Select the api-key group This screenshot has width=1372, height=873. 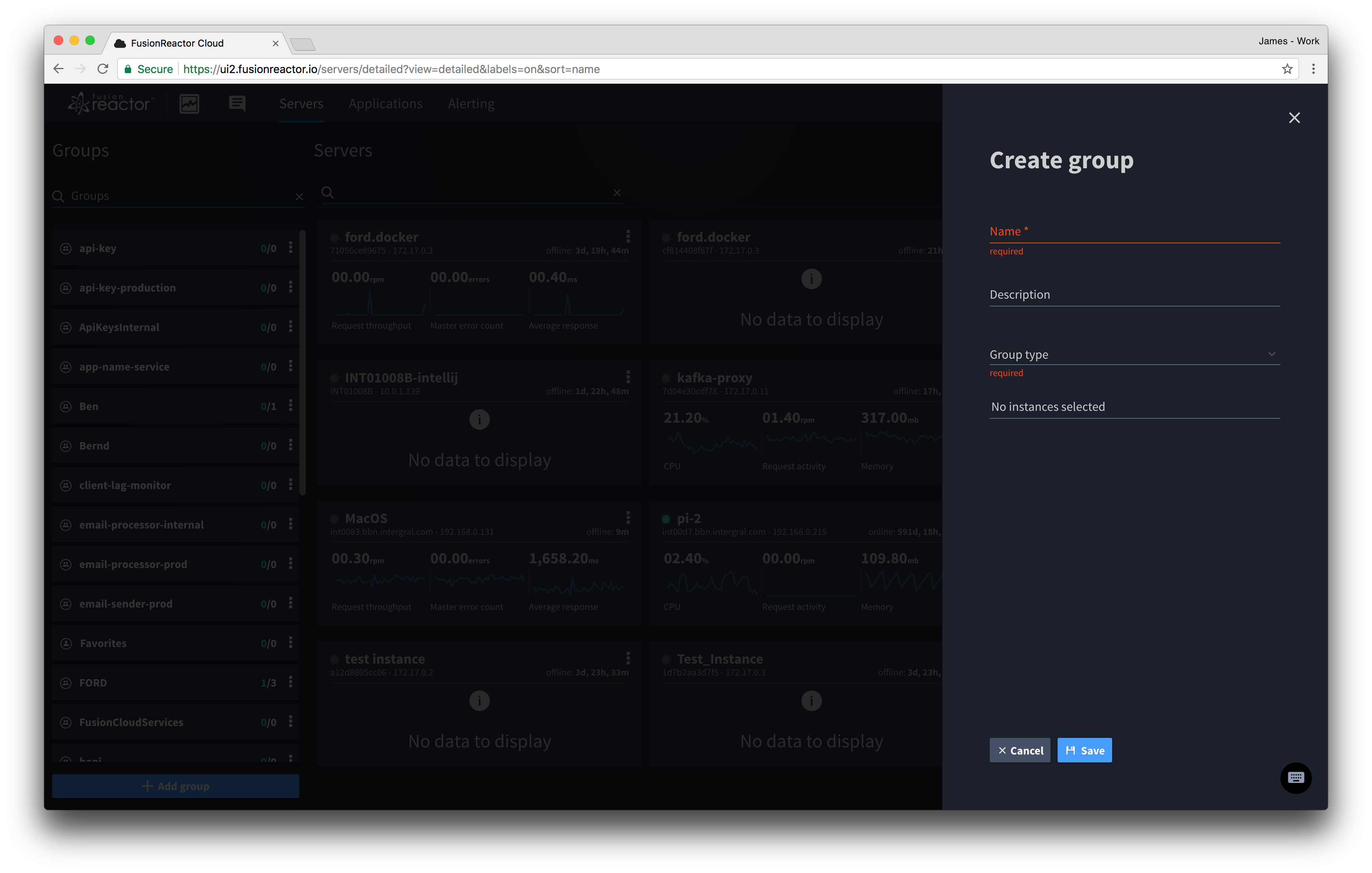point(175,248)
